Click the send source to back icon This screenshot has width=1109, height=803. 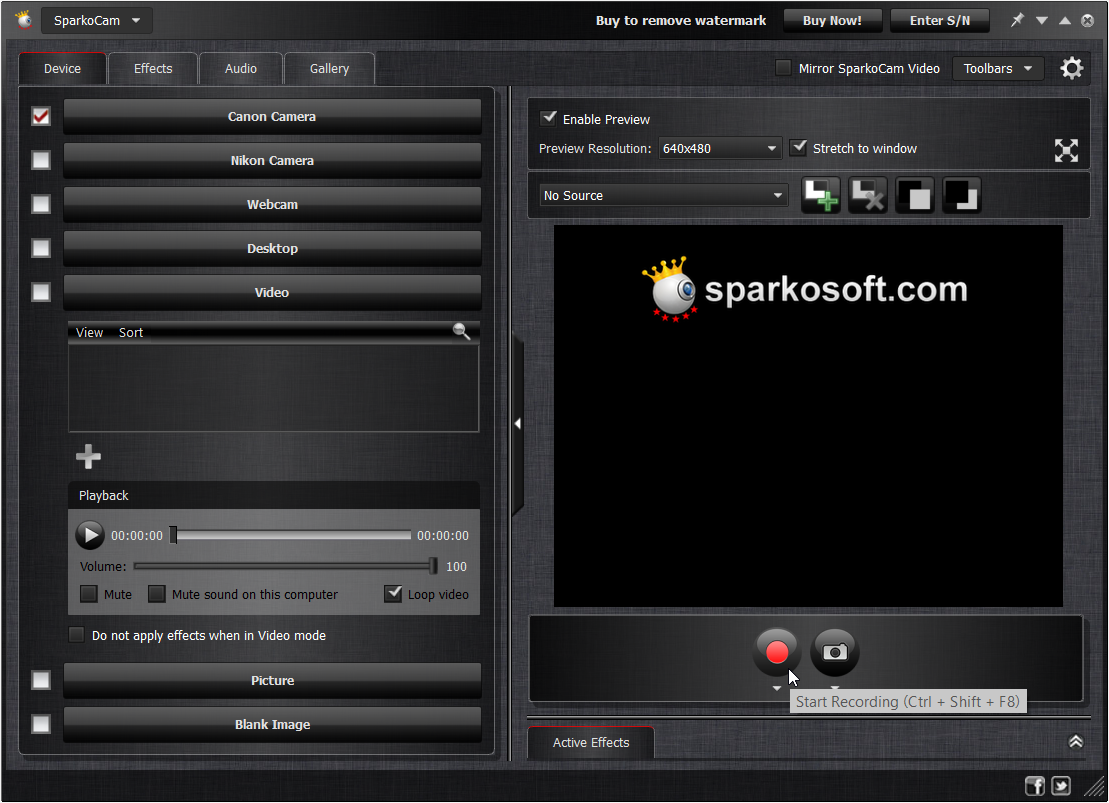tap(962, 195)
